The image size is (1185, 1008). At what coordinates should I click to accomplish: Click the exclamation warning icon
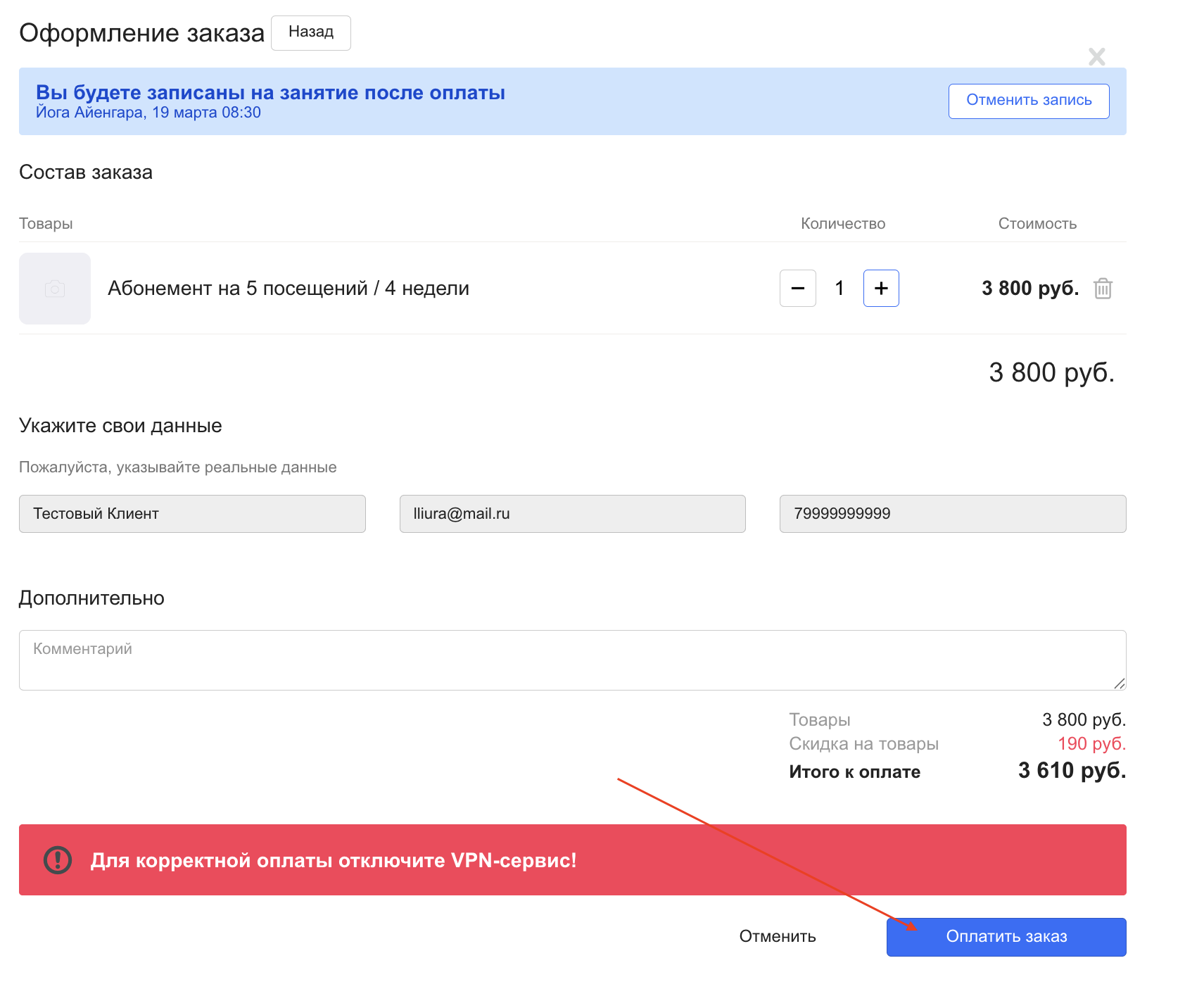click(x=58, y=860)
